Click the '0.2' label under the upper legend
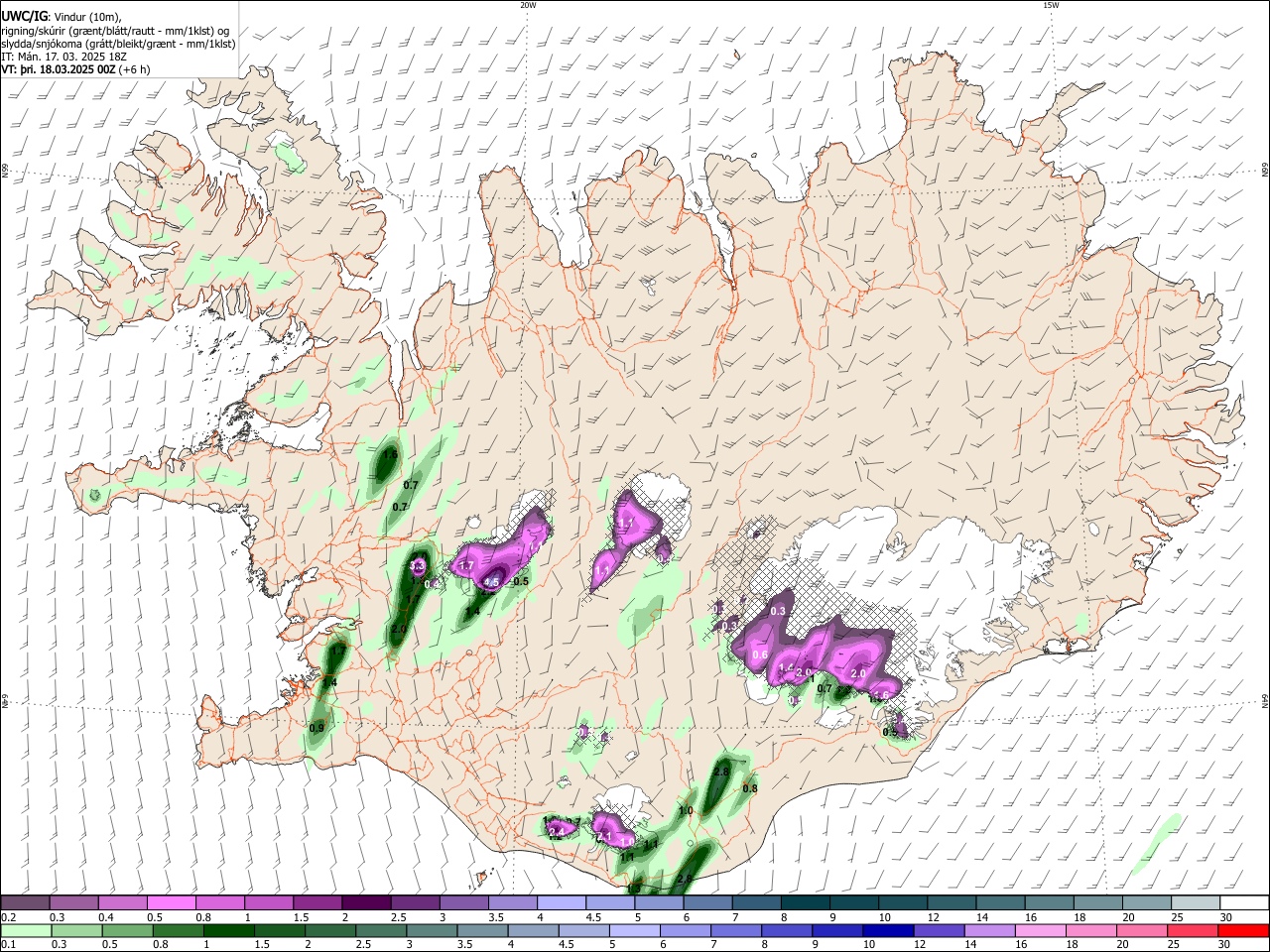This screenshot has height=952, width=1270. pyautogui.click(x=7, y=917)
